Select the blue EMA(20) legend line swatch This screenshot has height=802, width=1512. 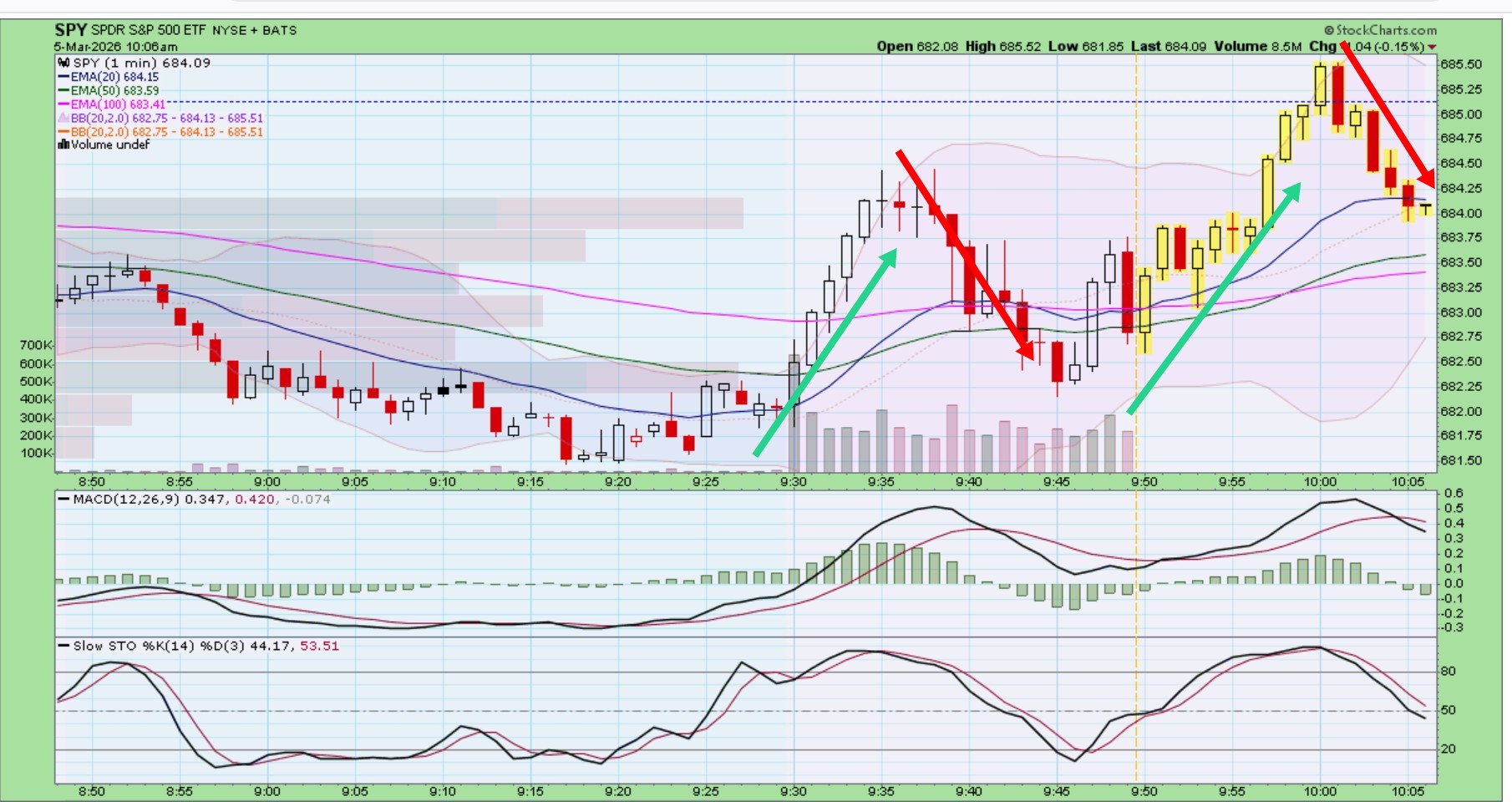click(x=63, y=77)
